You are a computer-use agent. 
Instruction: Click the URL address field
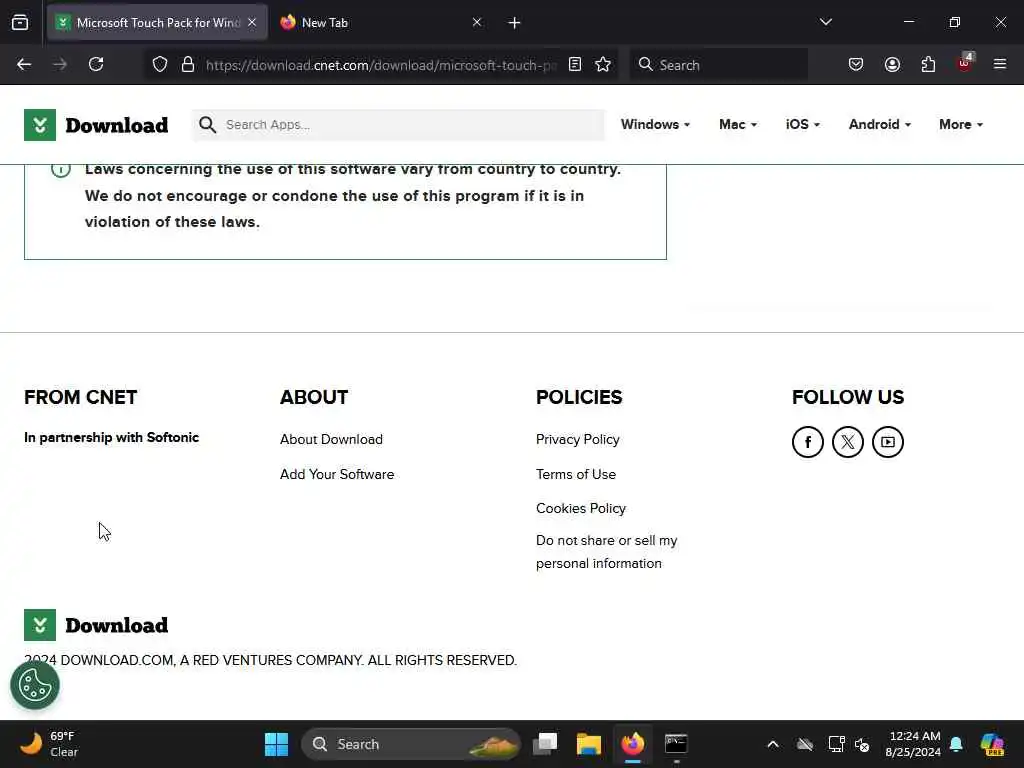click(x=381, y=65)
